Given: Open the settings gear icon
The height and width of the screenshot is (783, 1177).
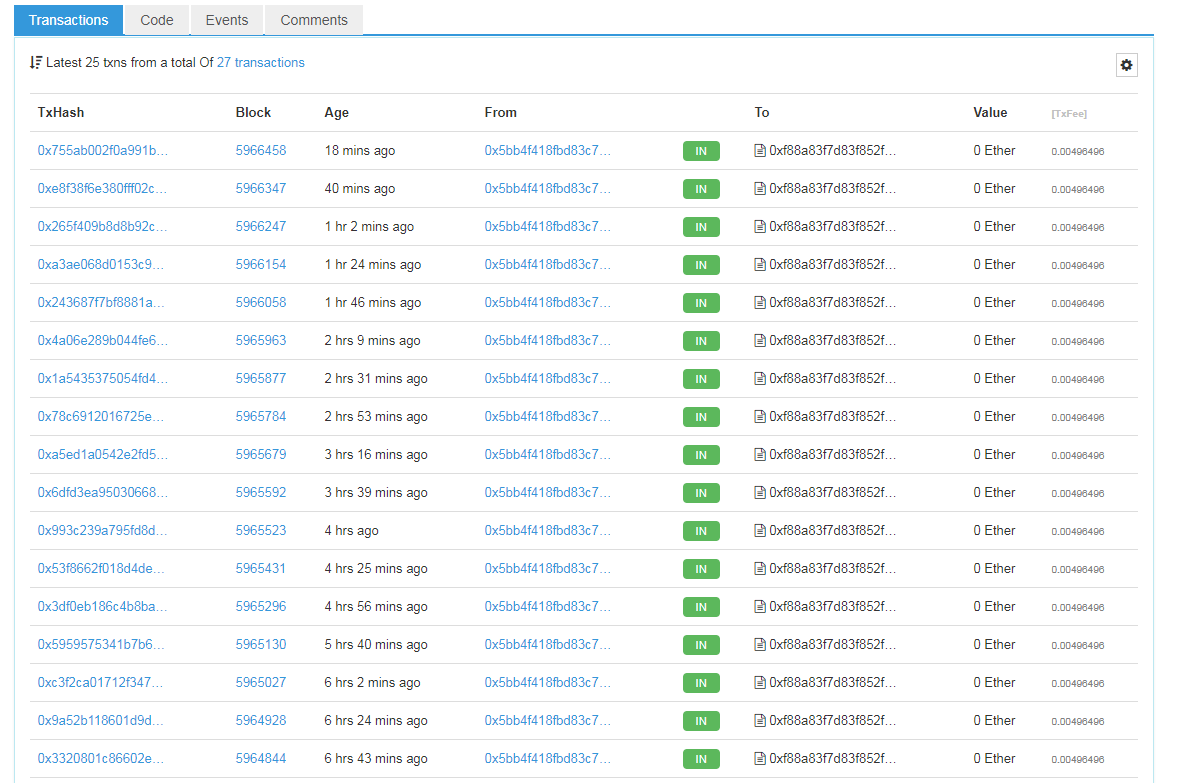Looking at the screenshot, I should click(1126, 65).
